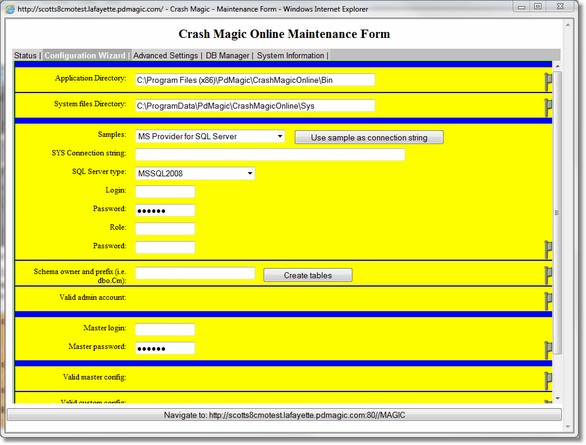Click the SQL Server type label

99,171
